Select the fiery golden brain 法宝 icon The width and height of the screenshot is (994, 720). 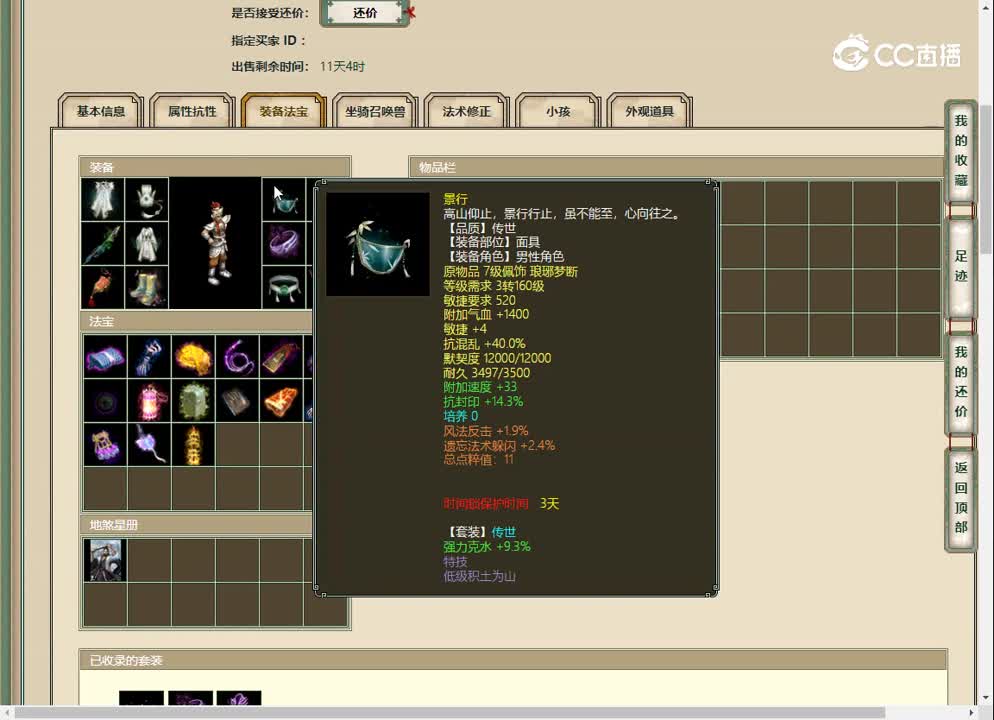[x=195, y=358]
